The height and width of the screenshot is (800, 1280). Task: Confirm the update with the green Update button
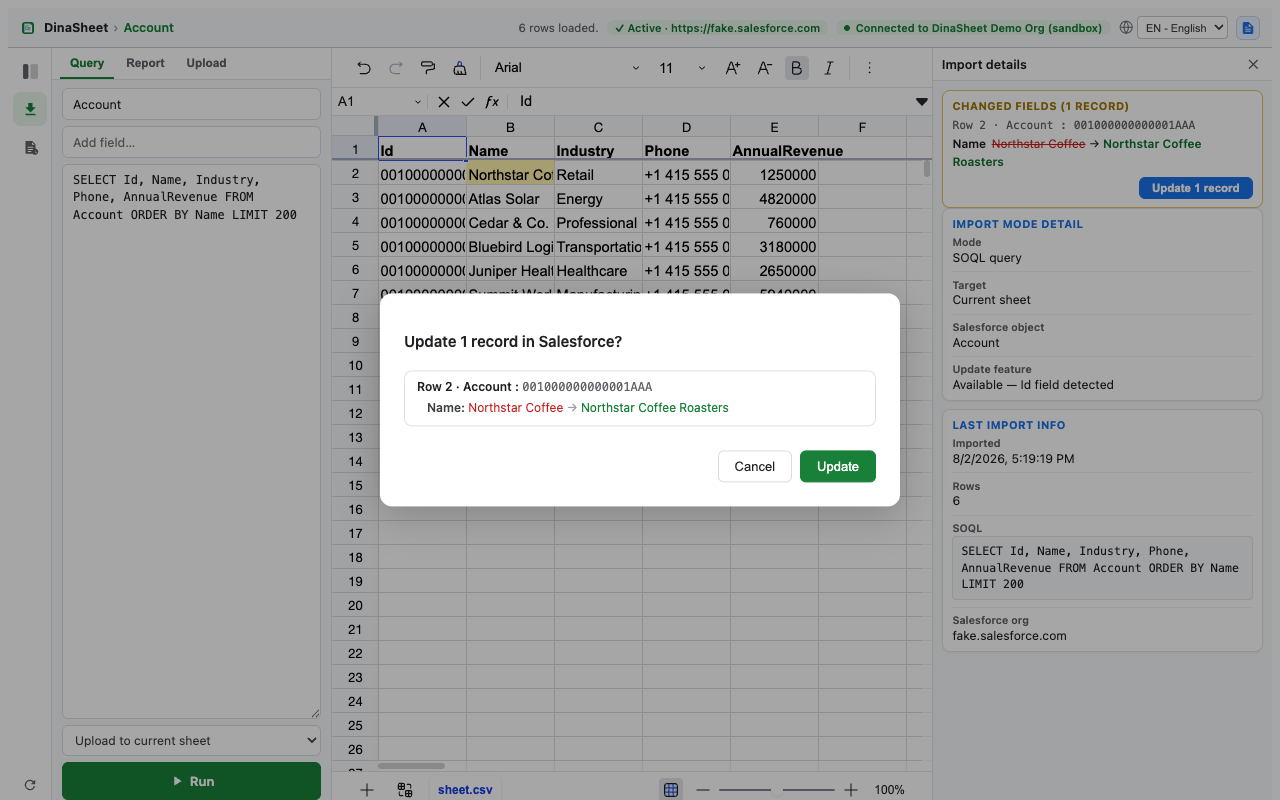tap(837, 466)
